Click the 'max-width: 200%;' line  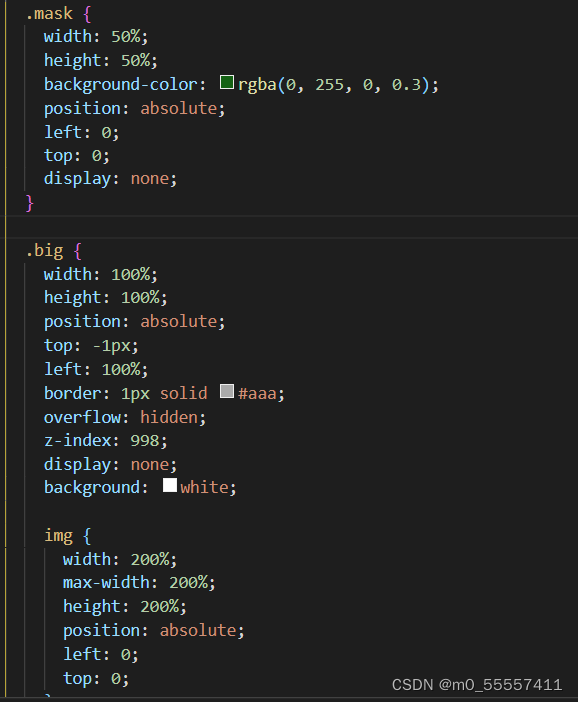coord(139,583)
